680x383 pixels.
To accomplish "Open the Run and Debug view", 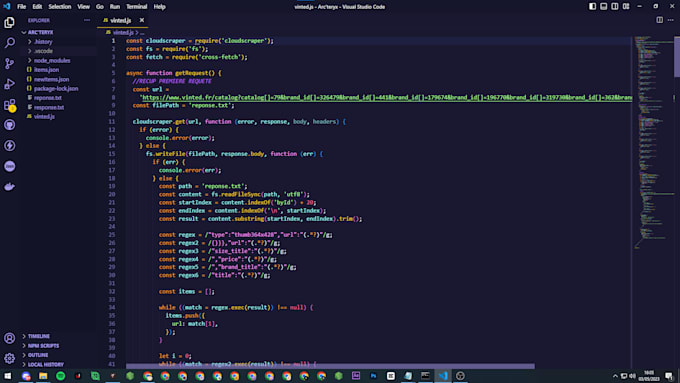I will pos(9,84).
